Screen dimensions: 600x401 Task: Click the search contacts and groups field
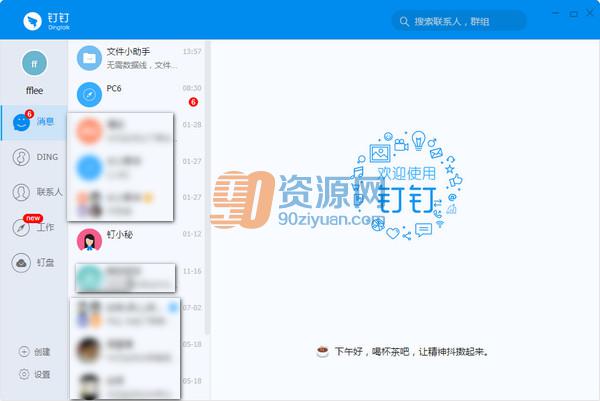point(459,21)
